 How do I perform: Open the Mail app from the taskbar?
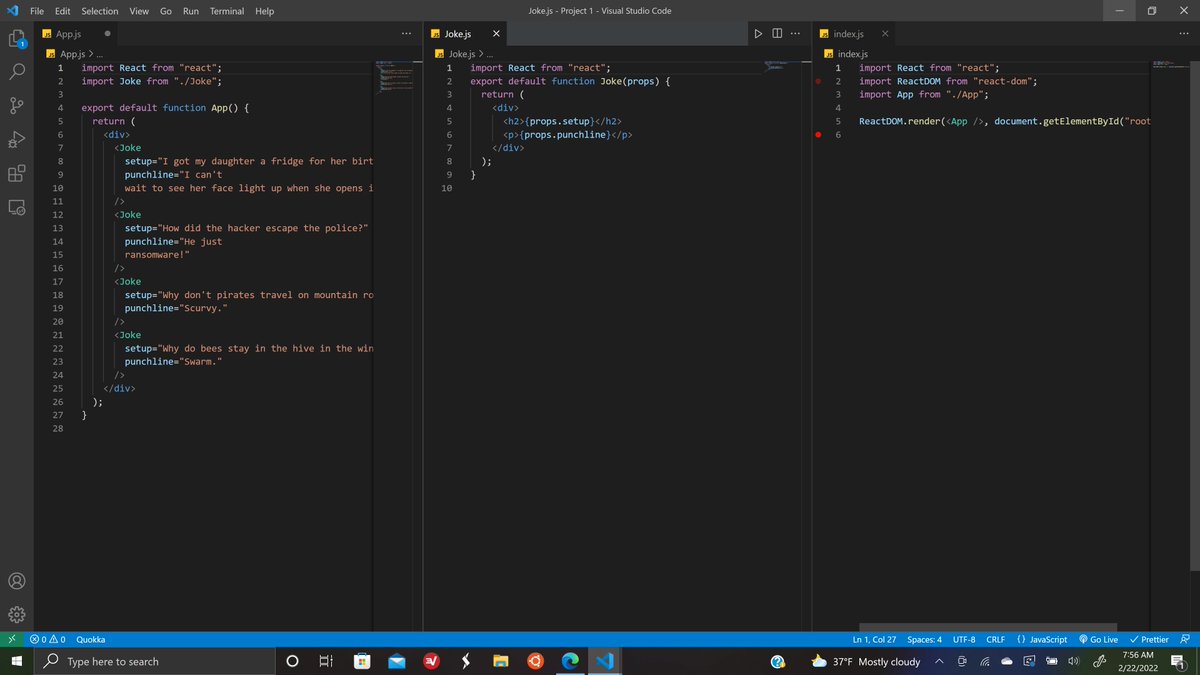click(396, 661)
